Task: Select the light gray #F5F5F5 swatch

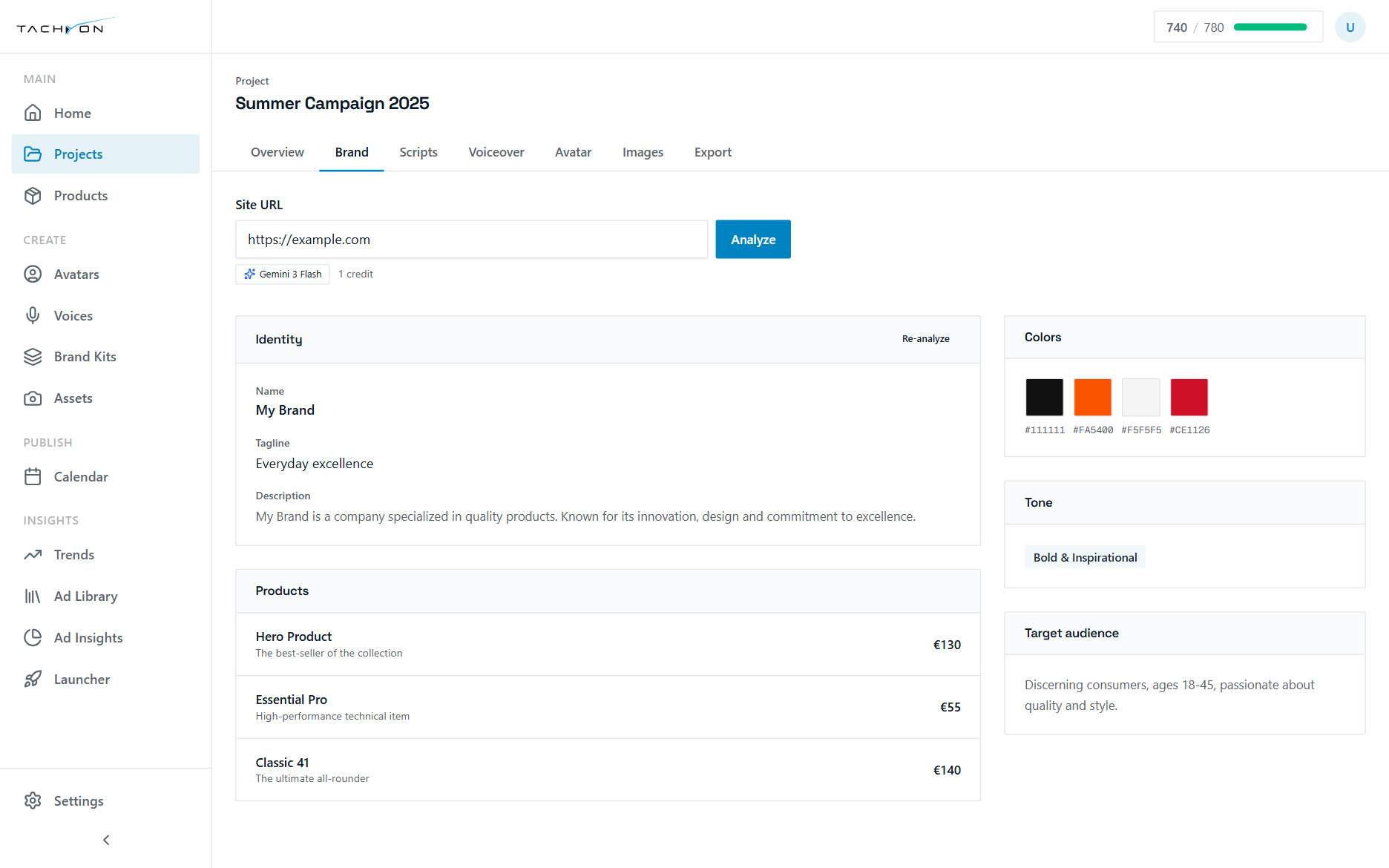Action: pyautogui.click(x=1140, y=397)
